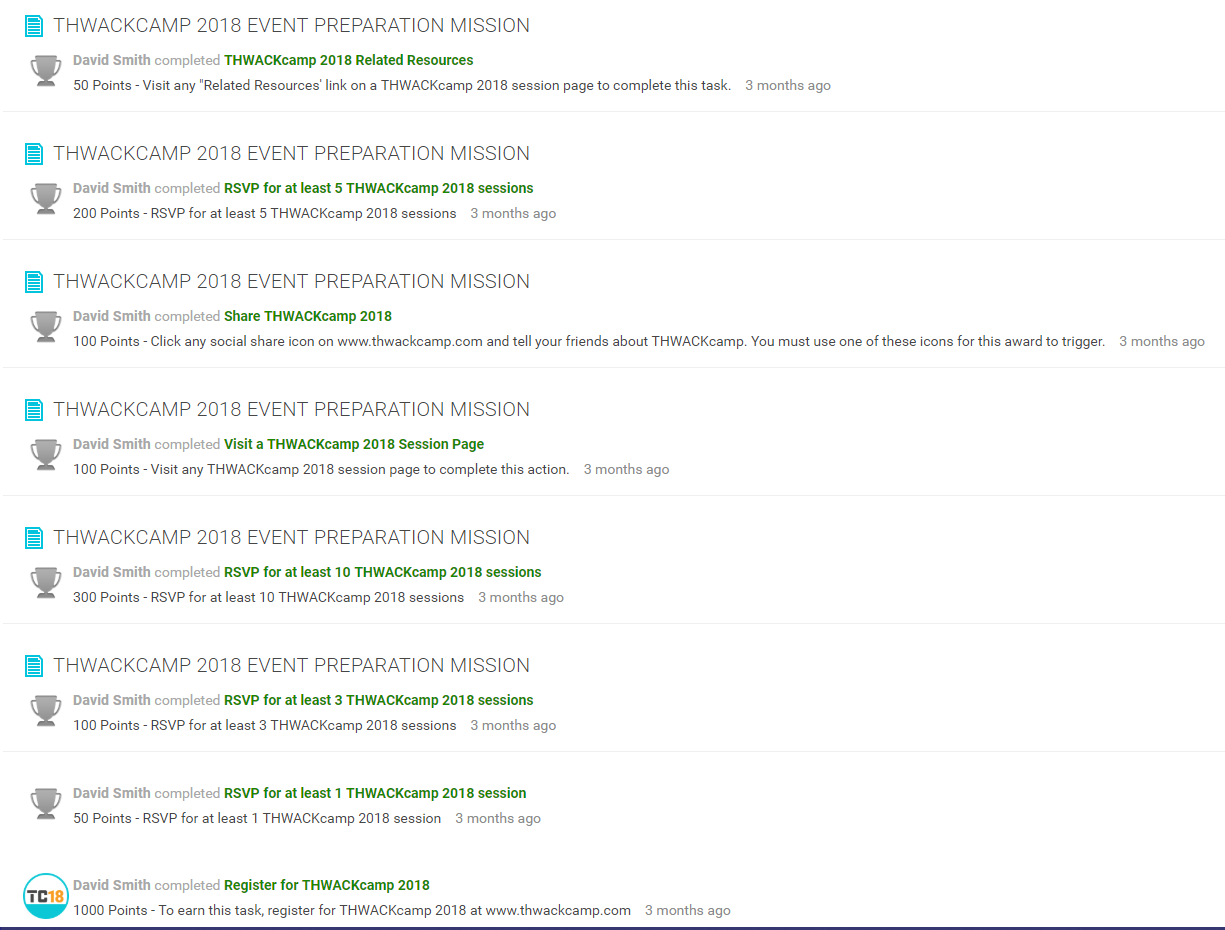1225x930 pixels.
Task: Open the Visit a THWACKcamp 2018 Session Page link
Action: [354, 444]
